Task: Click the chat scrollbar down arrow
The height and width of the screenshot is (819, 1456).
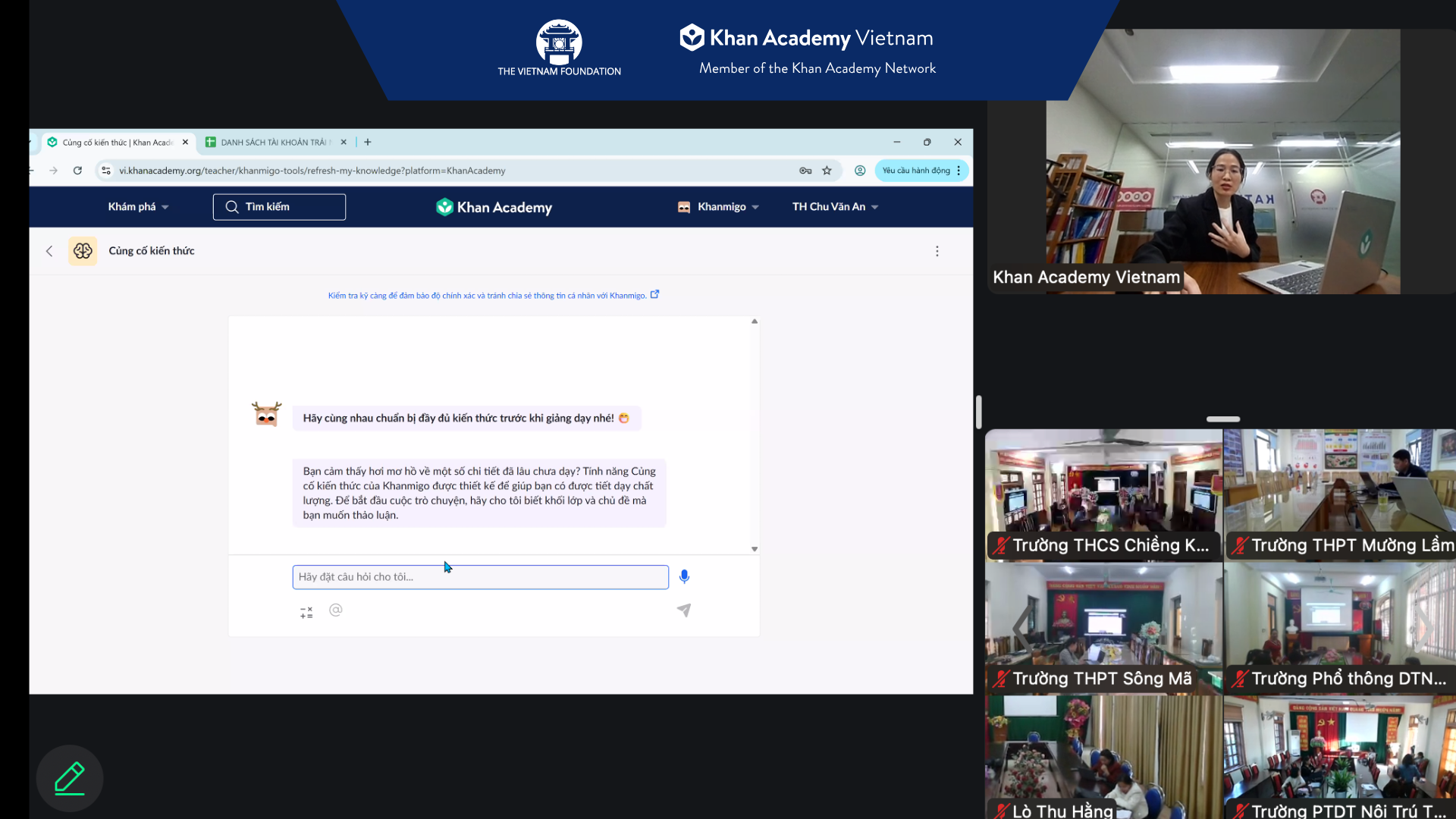Action: coord(755,549)
